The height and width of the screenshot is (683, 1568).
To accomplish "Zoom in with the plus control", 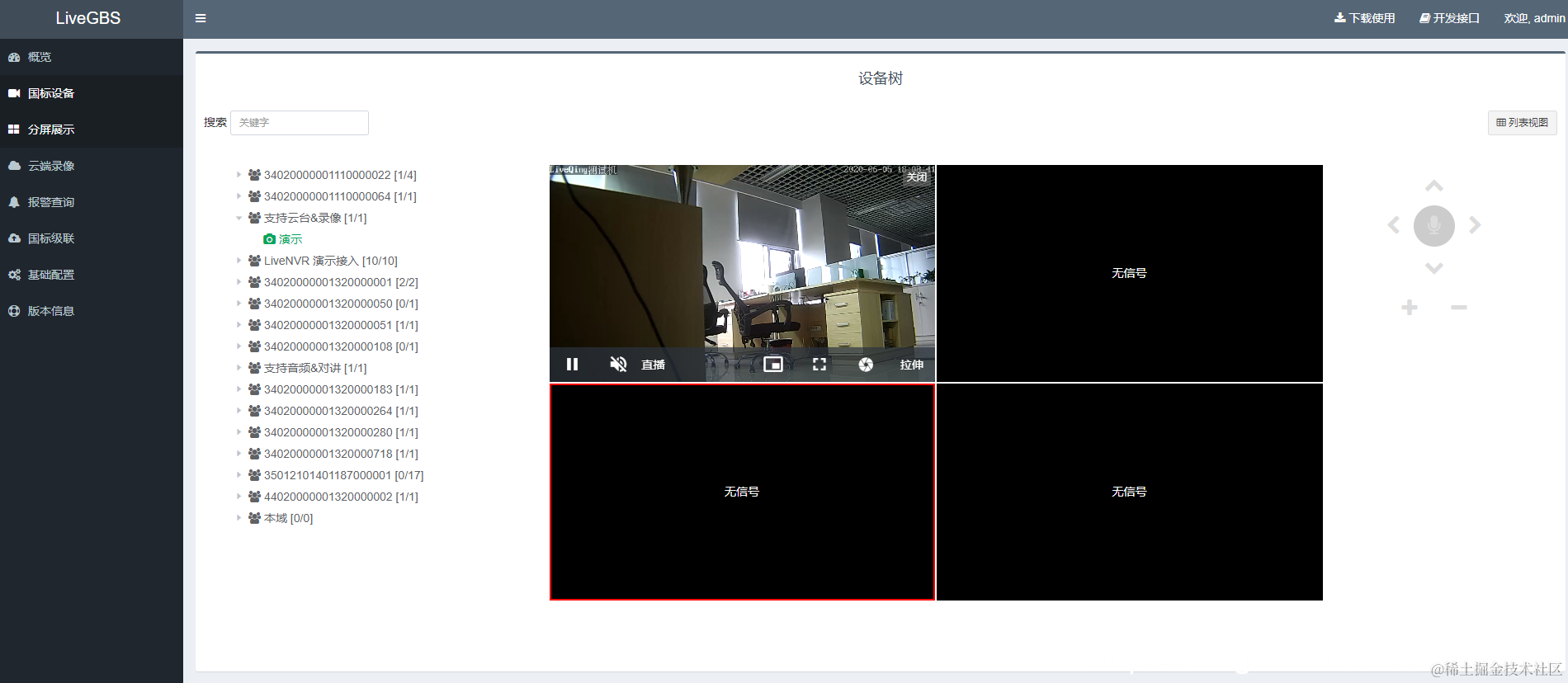I will (x=1410, y=308).
